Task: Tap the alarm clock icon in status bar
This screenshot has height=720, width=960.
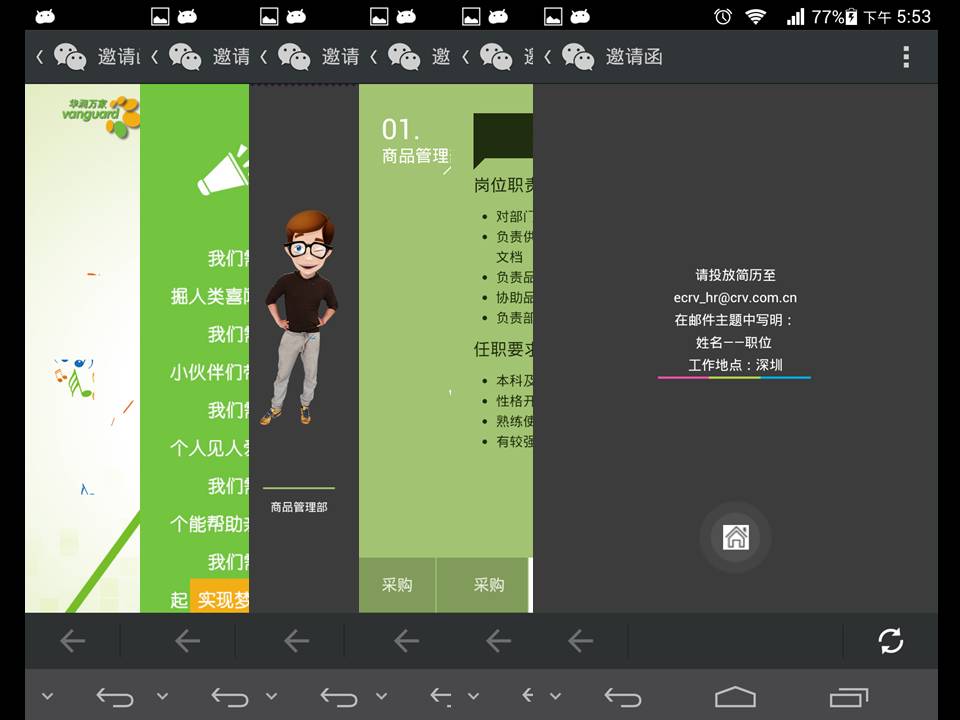Action: (723, 16)
